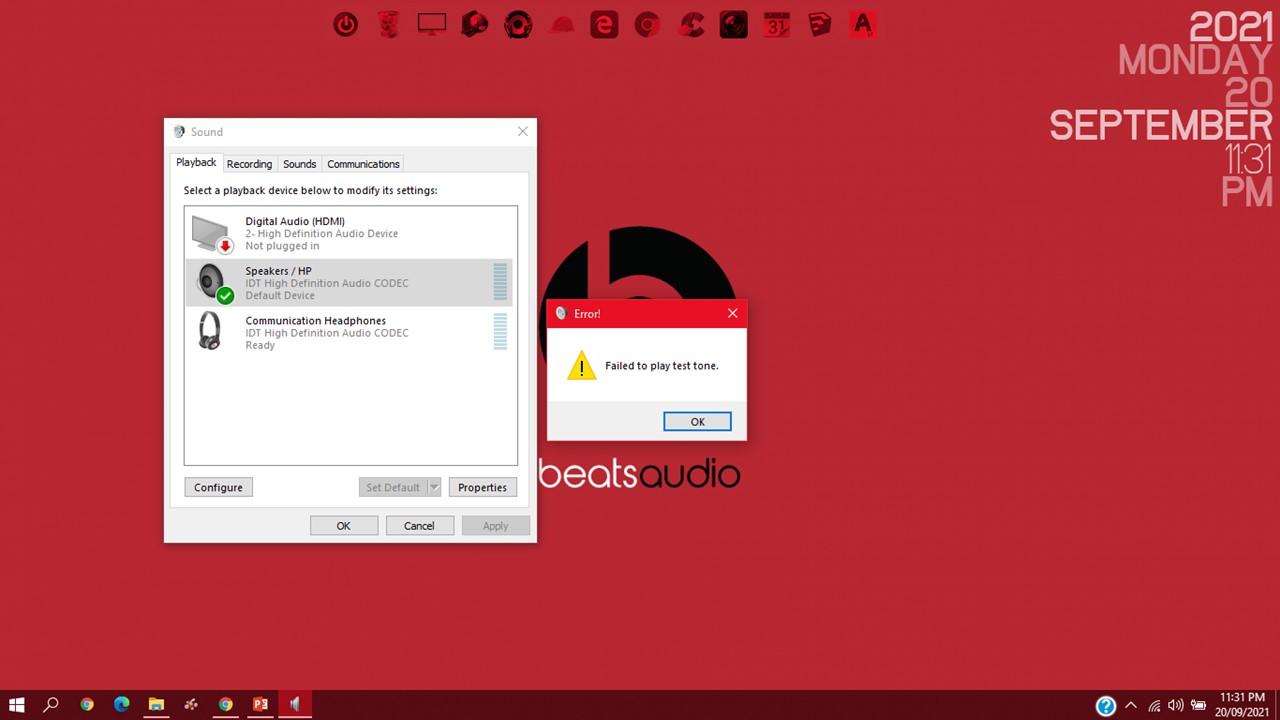Image resolution: width=1280 pixels, height=720 pixels.
Task: Switch to the Recording tab
Action: (x=249, y=164)
